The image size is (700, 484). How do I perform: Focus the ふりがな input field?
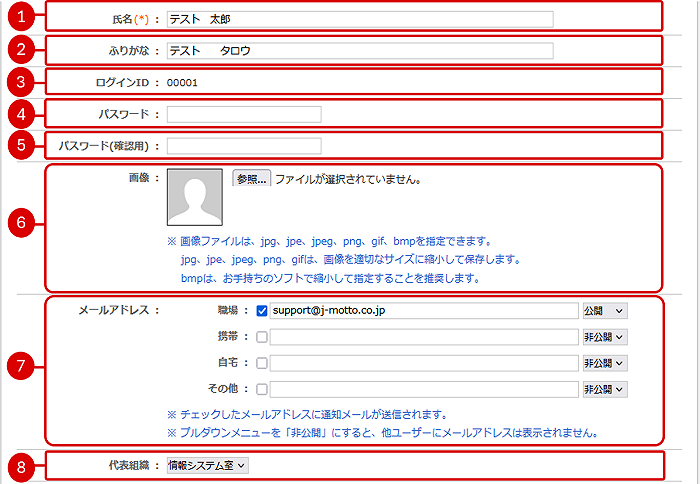(359, 51)
